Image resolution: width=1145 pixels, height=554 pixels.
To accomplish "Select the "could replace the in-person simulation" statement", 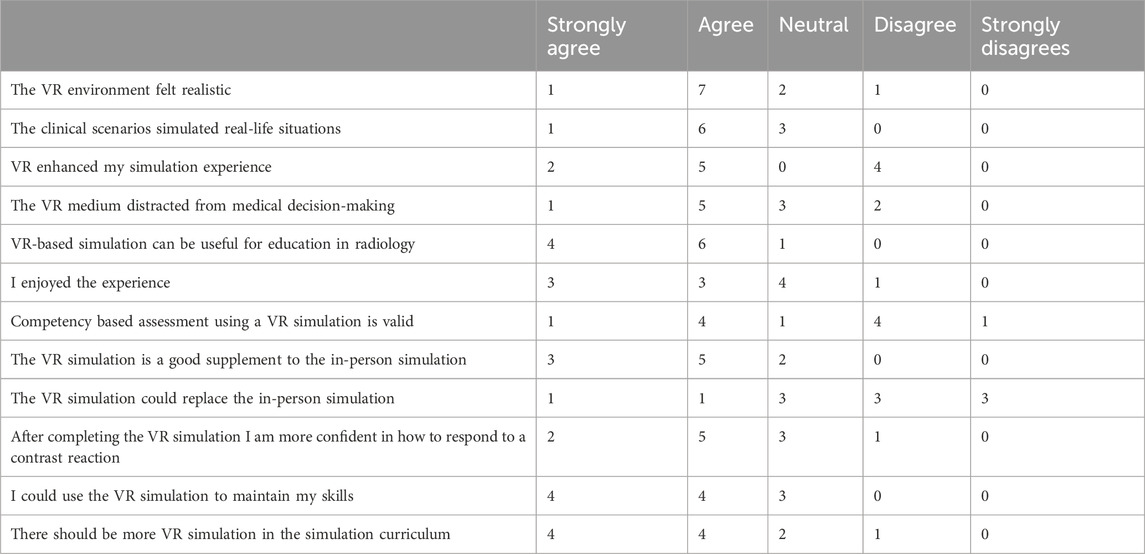I will (203, 398).
